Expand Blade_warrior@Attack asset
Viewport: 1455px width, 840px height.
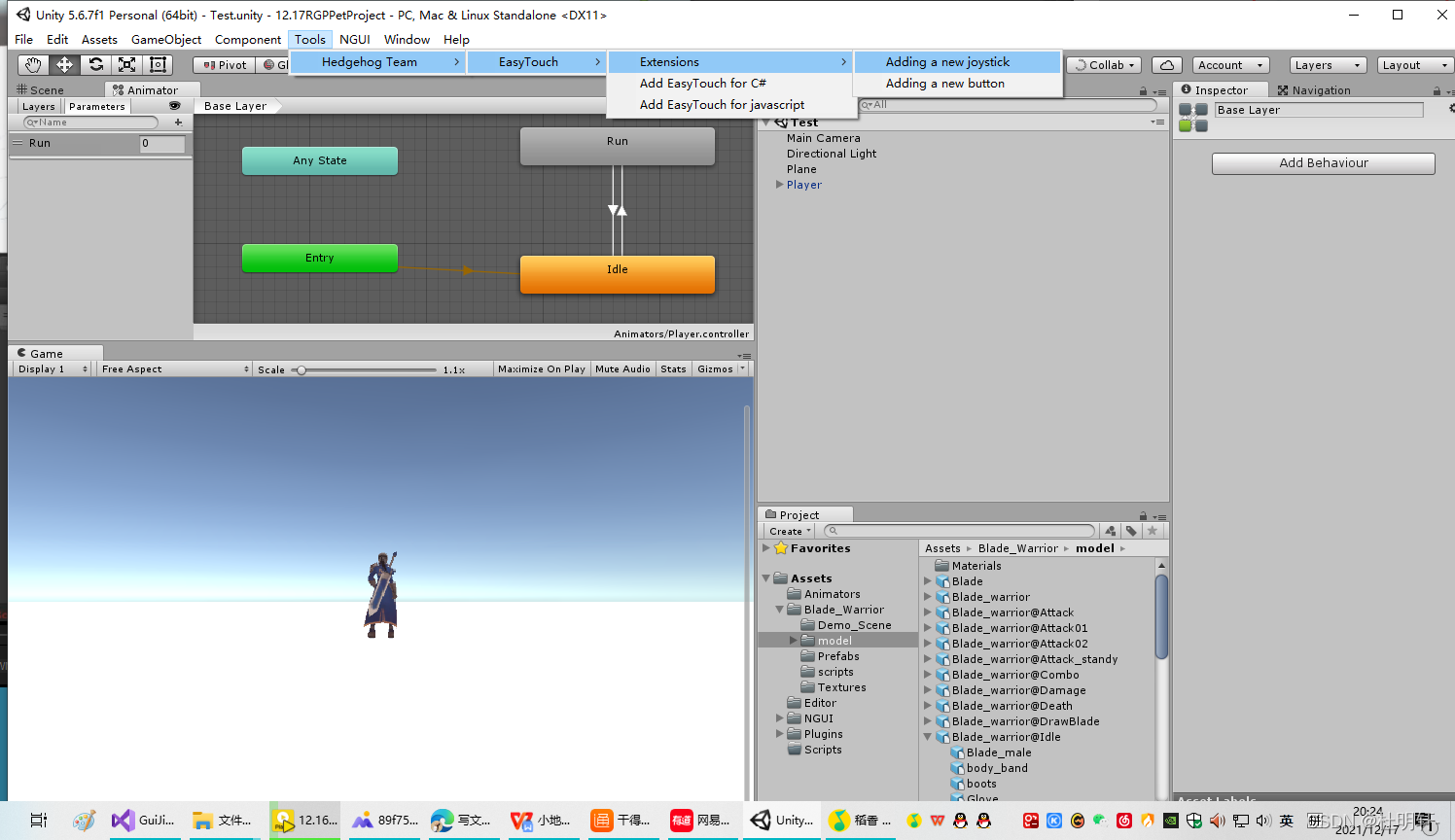[928, 612]
